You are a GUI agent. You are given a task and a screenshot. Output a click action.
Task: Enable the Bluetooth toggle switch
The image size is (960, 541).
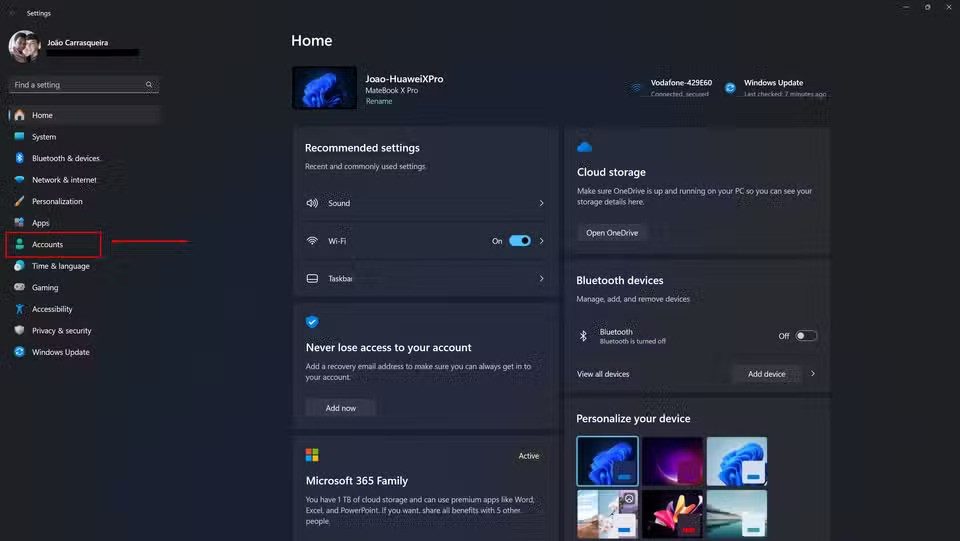pyautogui.click(x=806, y=336)
